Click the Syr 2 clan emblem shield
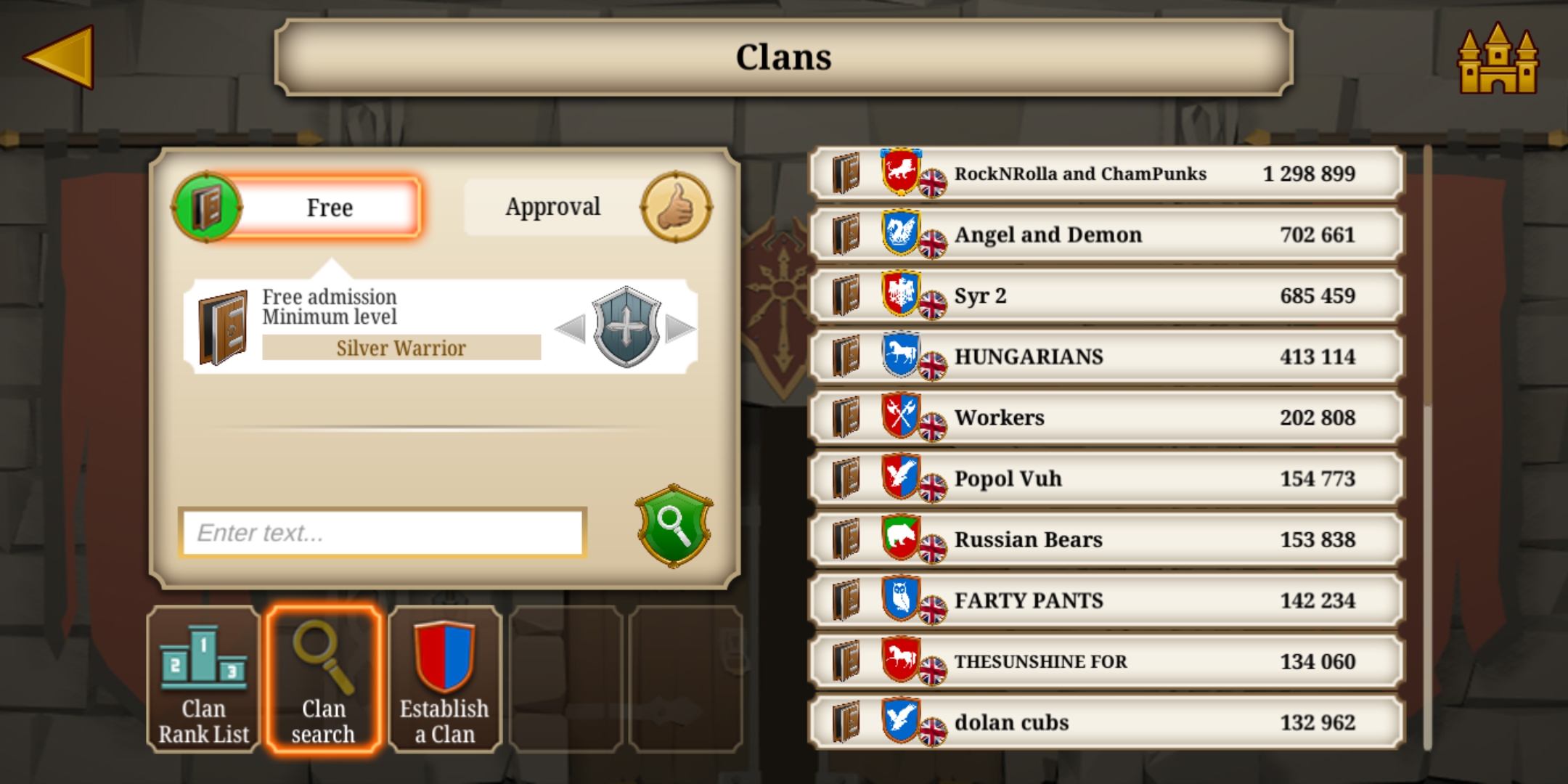Viewport: 1568px width, 784px height. [x=900, y=293]
